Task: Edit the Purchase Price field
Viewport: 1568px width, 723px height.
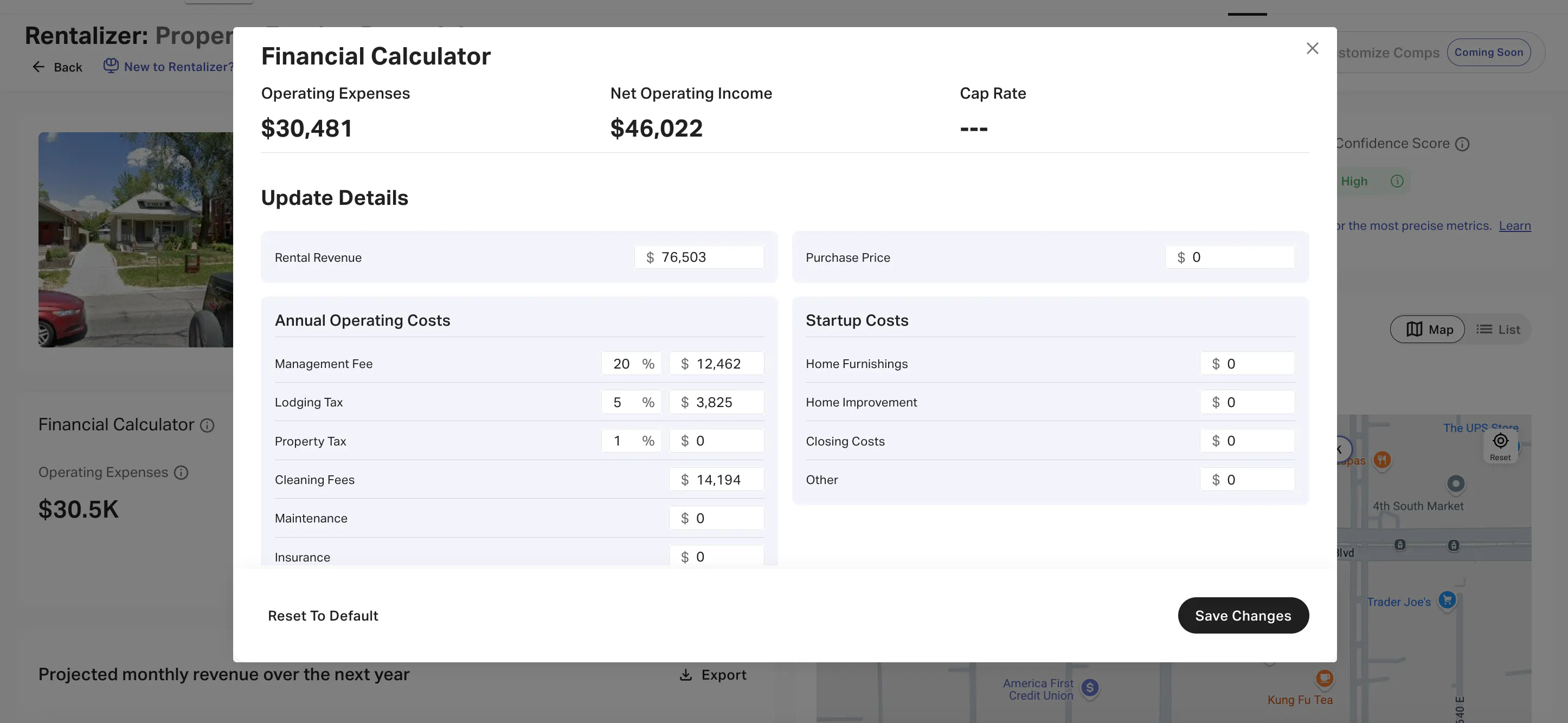Action: pos(1230,257)
